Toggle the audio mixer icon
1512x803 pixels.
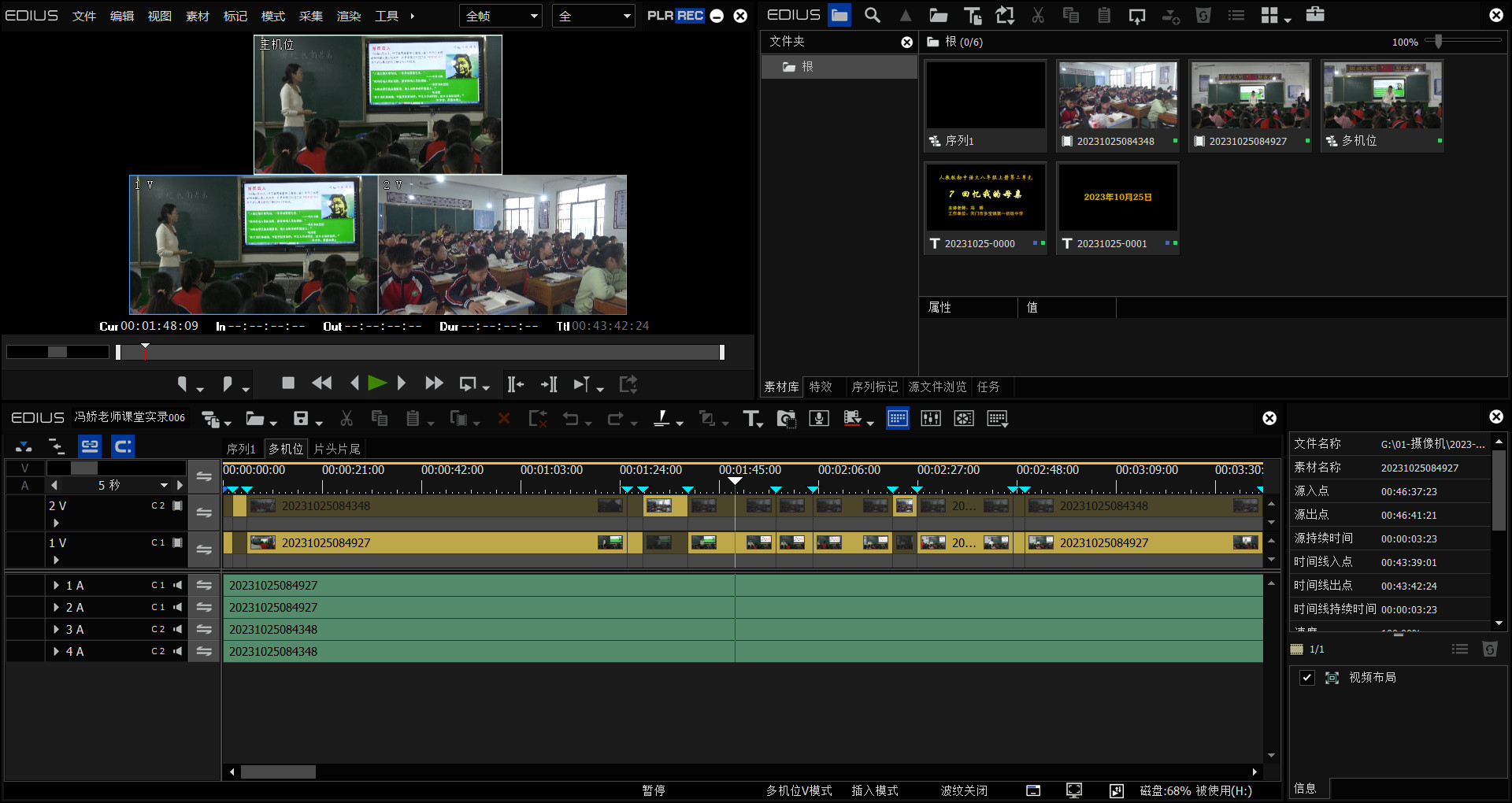click(x=931, y=419)
